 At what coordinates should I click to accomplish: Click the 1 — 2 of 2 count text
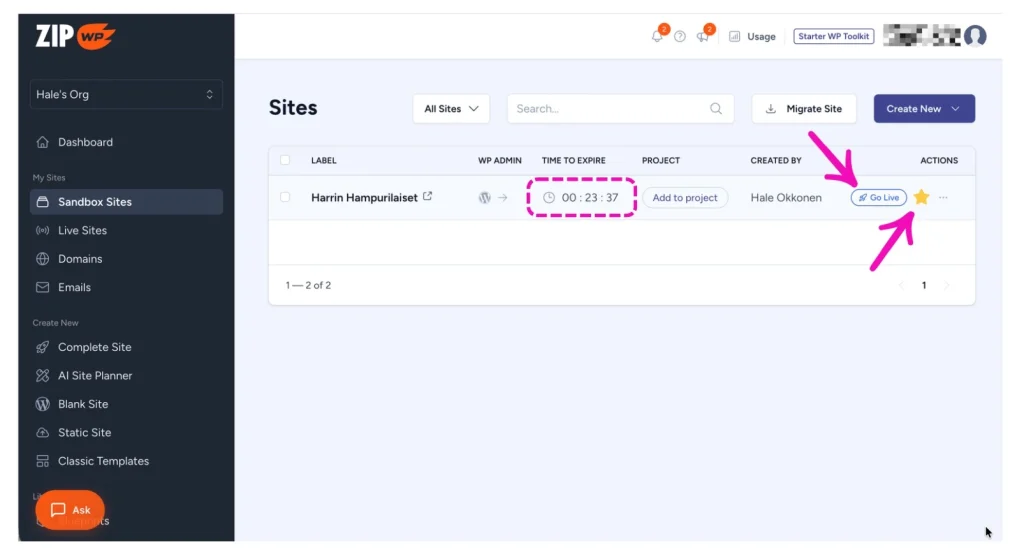click(x=308, y=285)
